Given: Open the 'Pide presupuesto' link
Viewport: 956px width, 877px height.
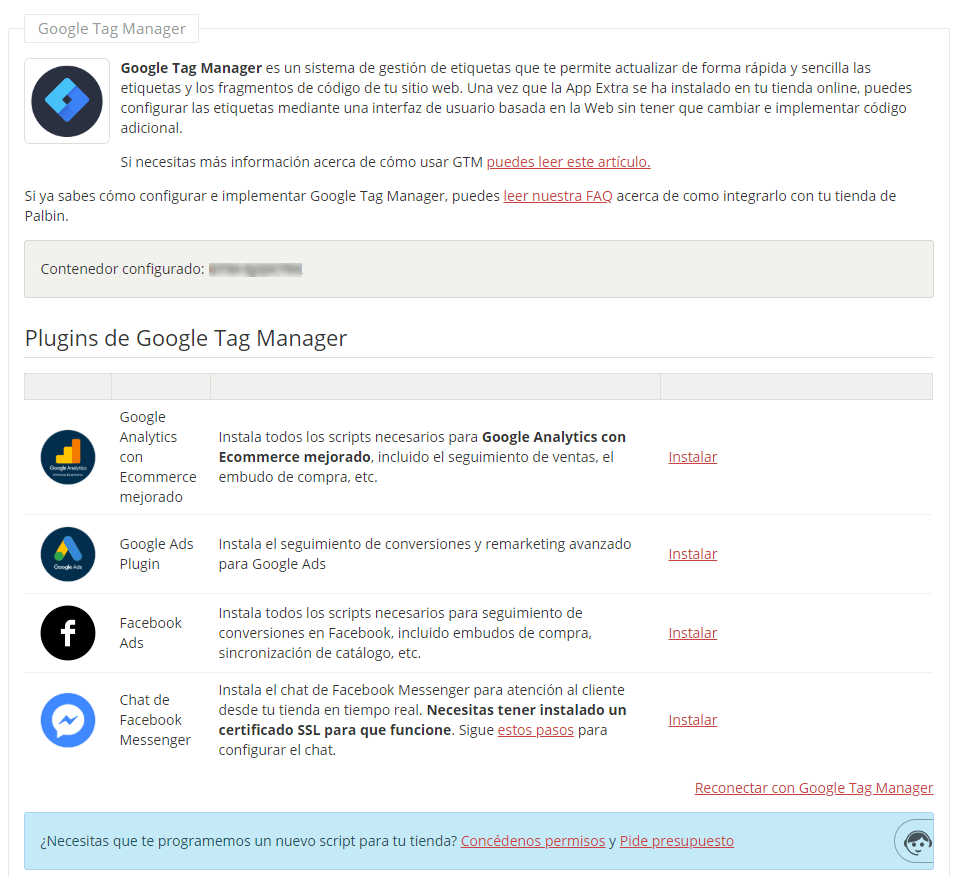Looking at the screenshot, I should (676, 840).
